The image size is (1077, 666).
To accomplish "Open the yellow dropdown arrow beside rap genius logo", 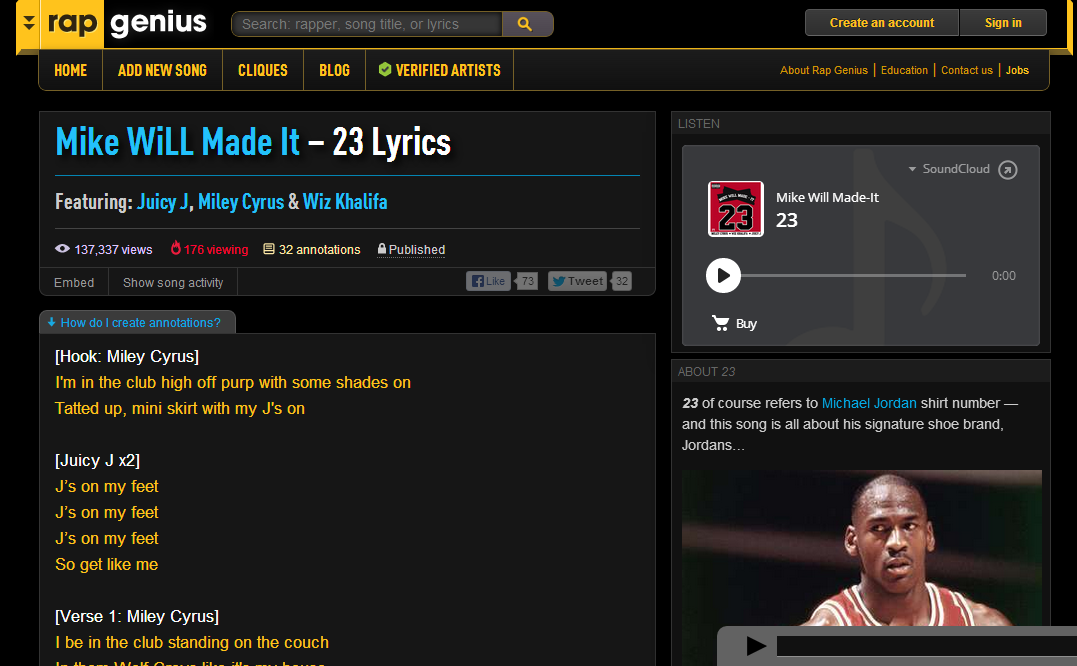I will [x=29, y=23].
